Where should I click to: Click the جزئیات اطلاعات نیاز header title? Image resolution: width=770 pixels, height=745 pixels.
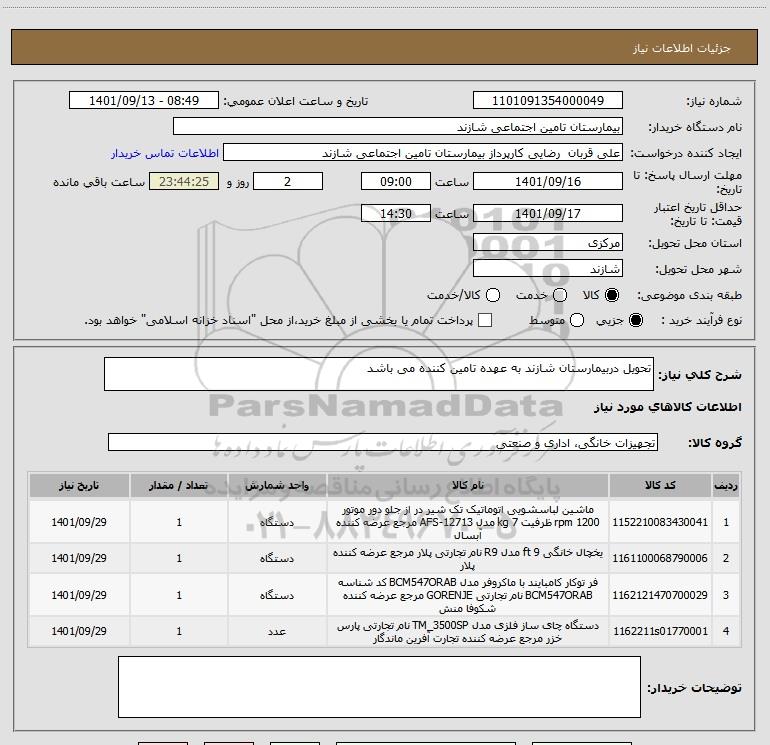pyautogui.click(x=682, y=48)
